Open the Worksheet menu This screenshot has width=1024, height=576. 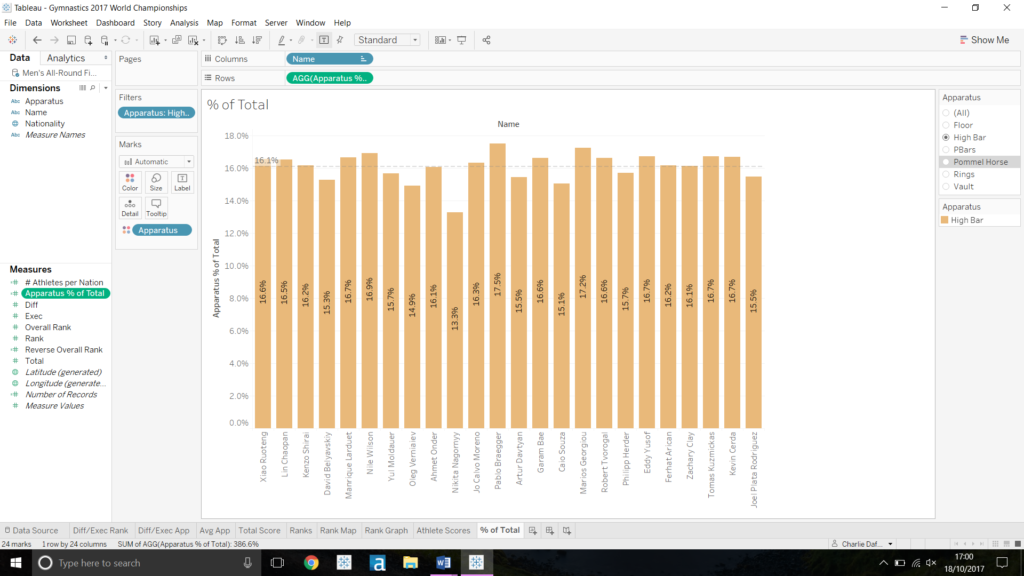pyautogui.click(x=69, y=23)
